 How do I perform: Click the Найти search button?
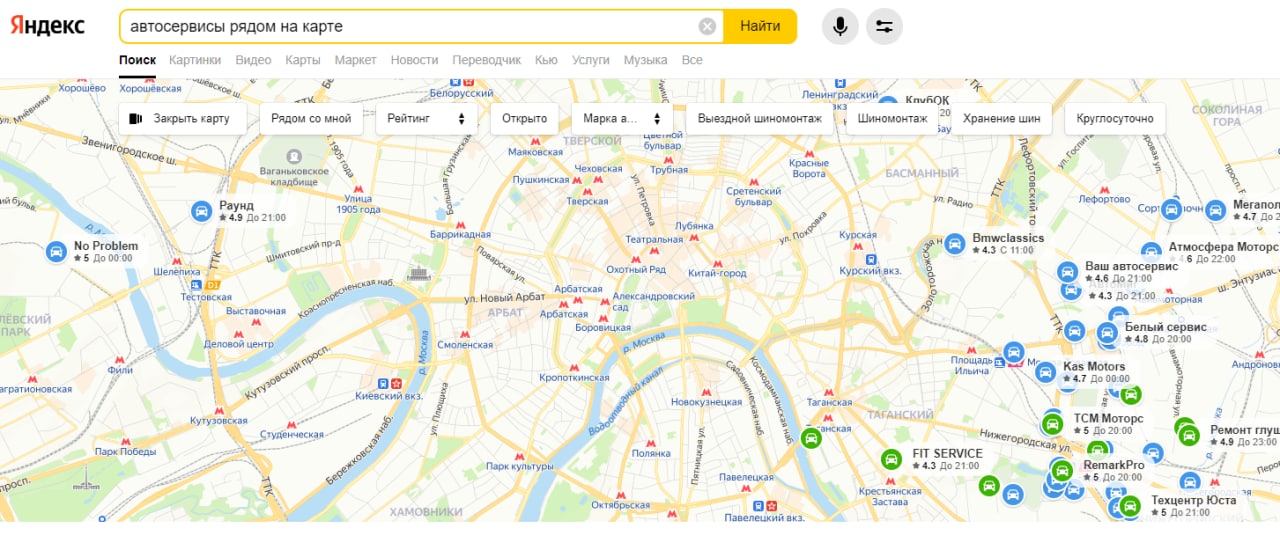760,26
